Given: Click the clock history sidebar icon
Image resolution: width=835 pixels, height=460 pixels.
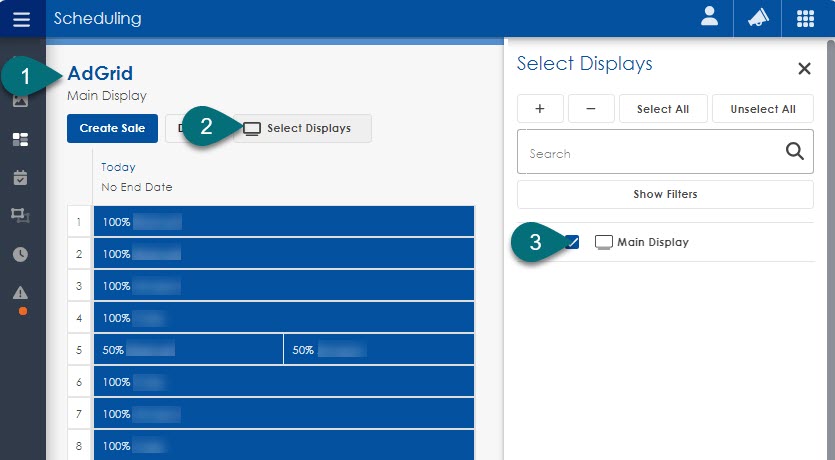Looking at the screenshot, I should 20,254.
